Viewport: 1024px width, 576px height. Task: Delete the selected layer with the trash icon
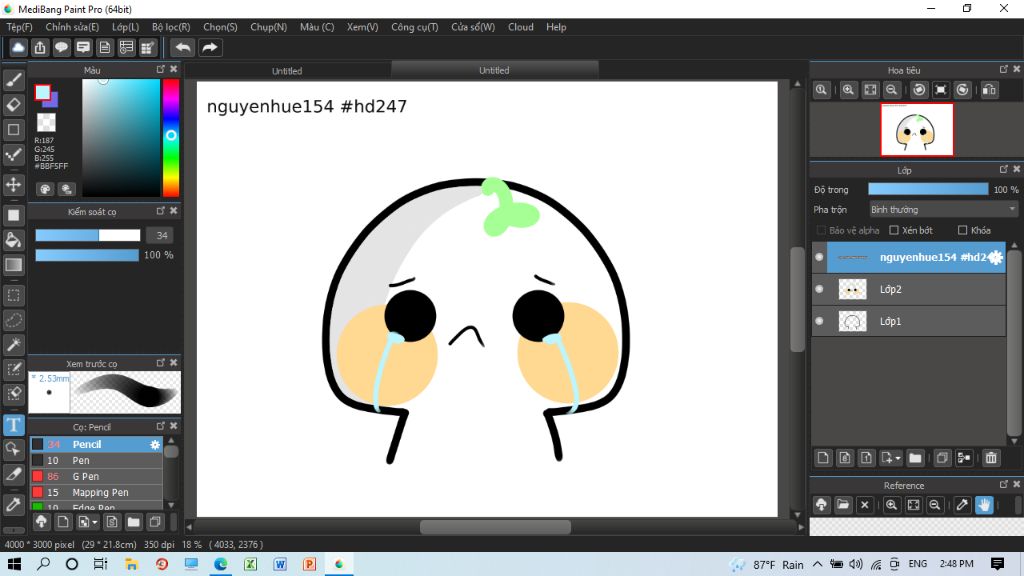pyautogui.click(x=991, y=458)
